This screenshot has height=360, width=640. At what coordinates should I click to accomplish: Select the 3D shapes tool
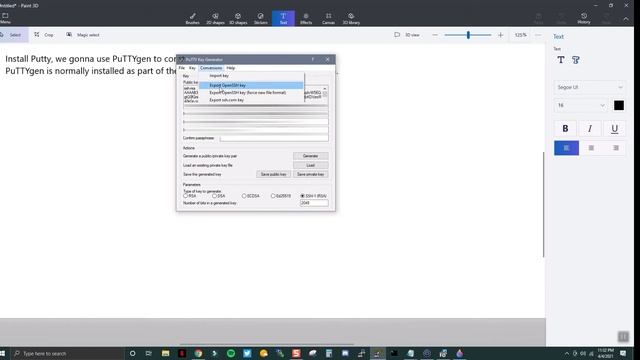click(x=238, y=18)
